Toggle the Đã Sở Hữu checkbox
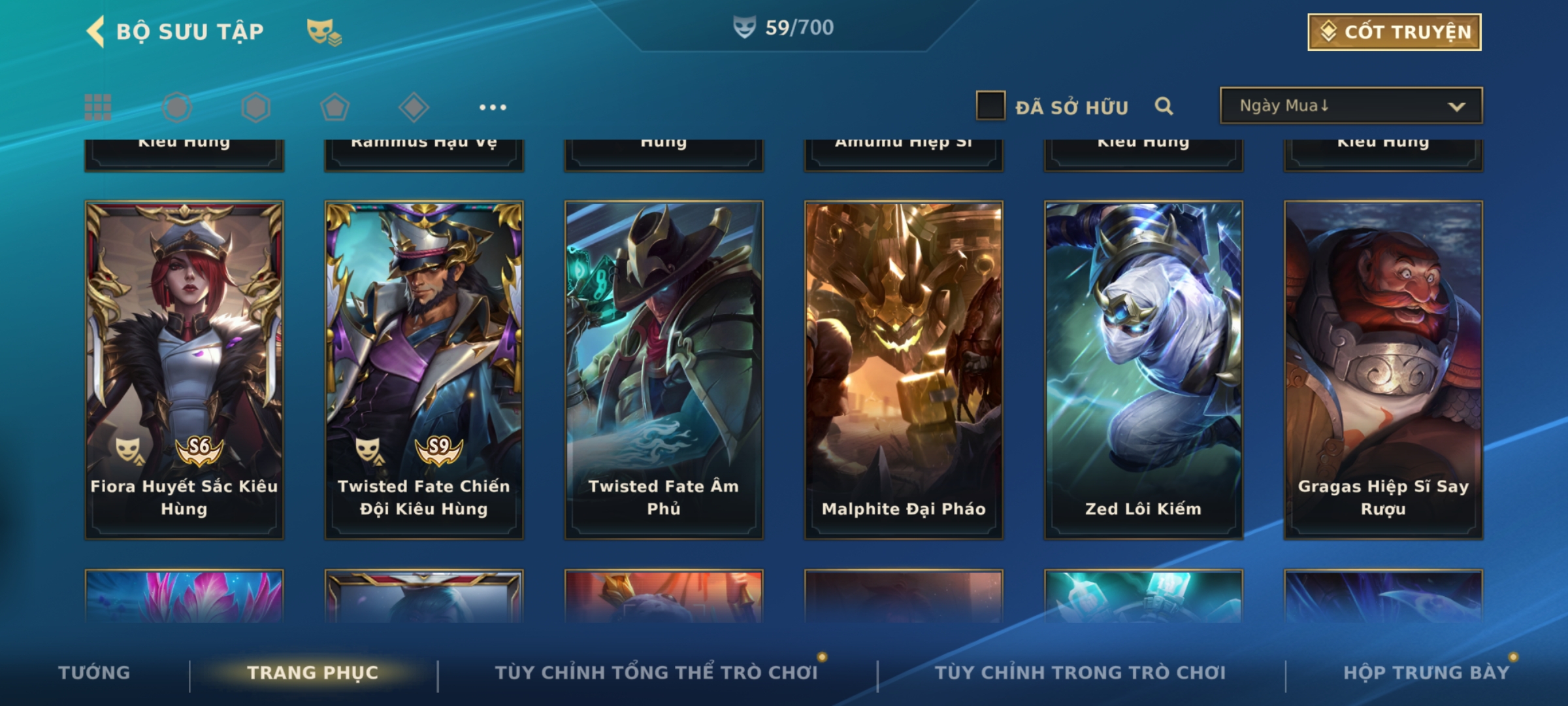The width and height of the screenshot is (1568, 706). (990, 105)
